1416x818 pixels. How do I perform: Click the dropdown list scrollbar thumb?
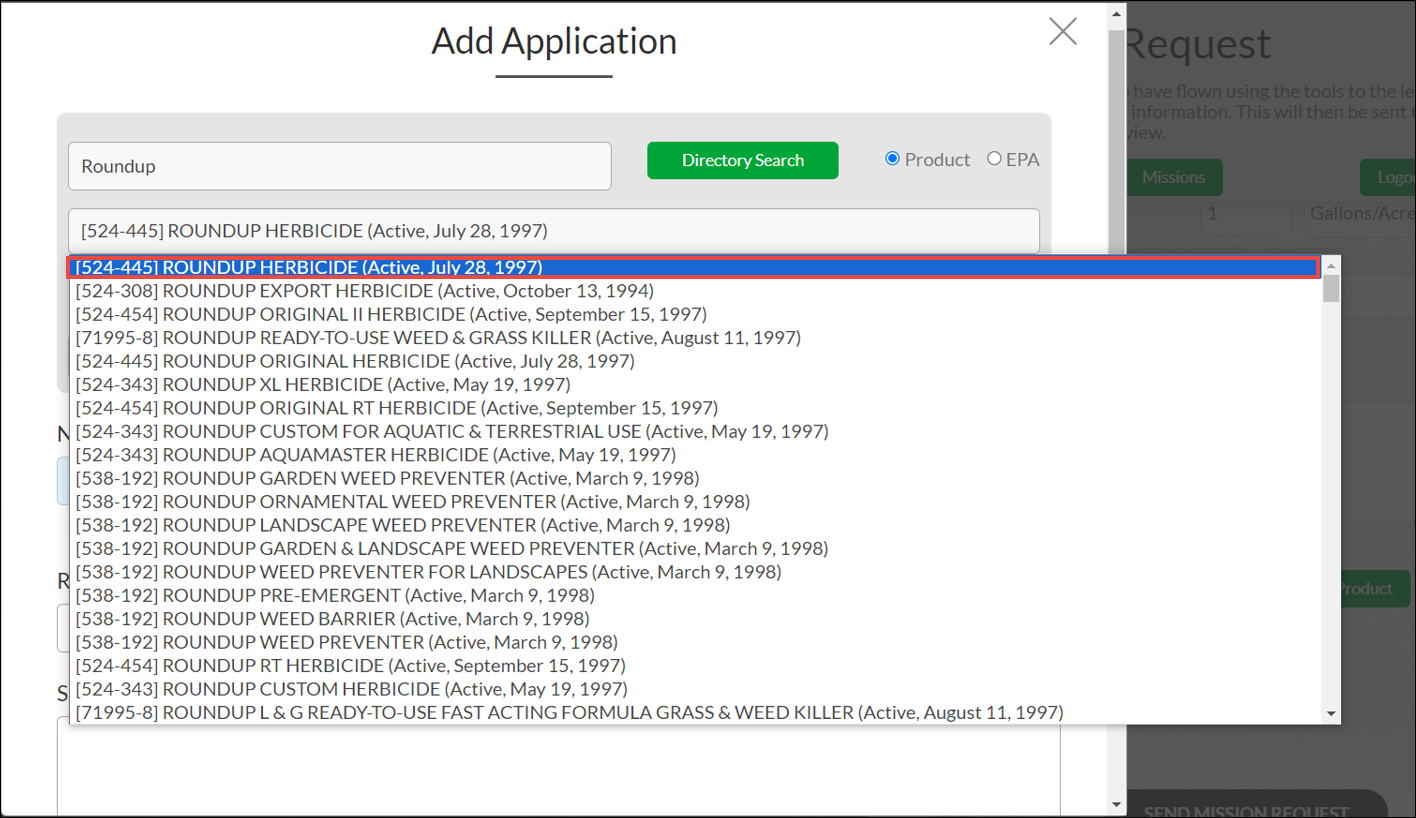pos(1331,289)
